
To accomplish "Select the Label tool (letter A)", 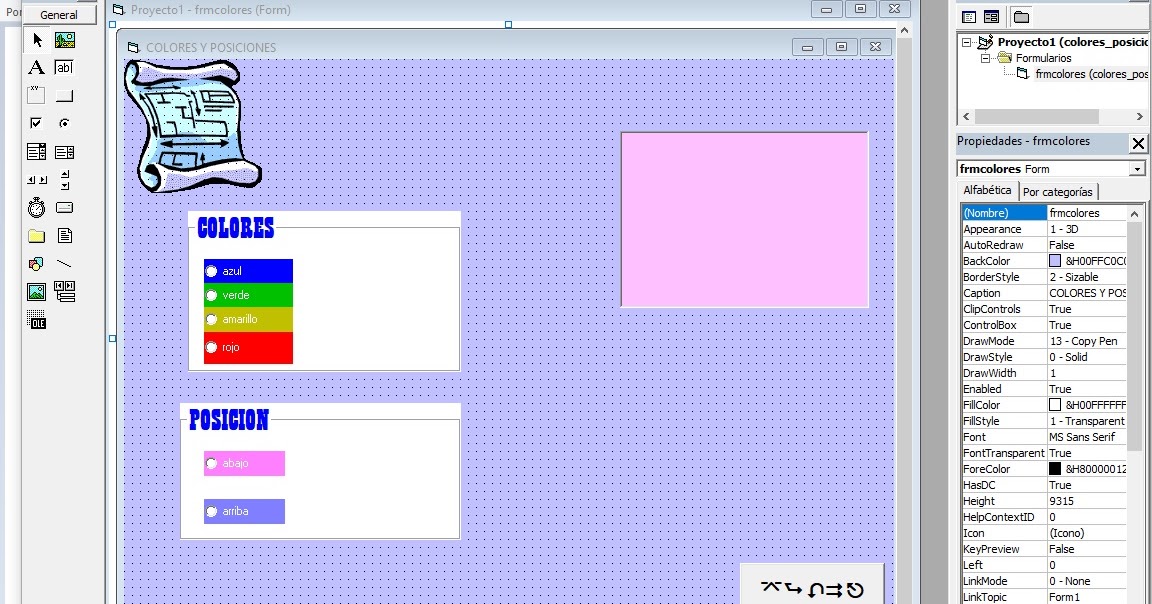I will point(35,67).
